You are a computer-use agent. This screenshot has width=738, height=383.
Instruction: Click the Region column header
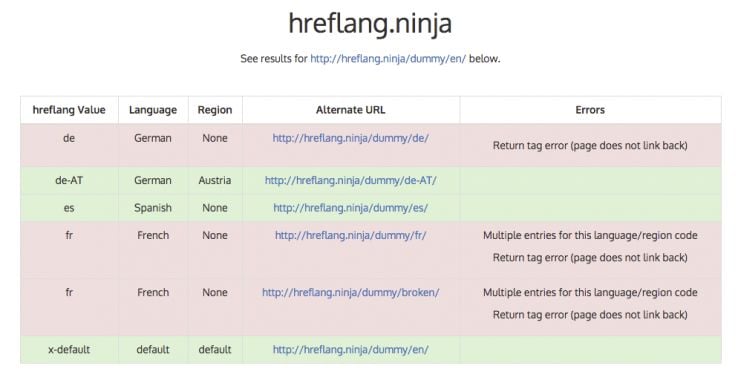coord(215,110)
